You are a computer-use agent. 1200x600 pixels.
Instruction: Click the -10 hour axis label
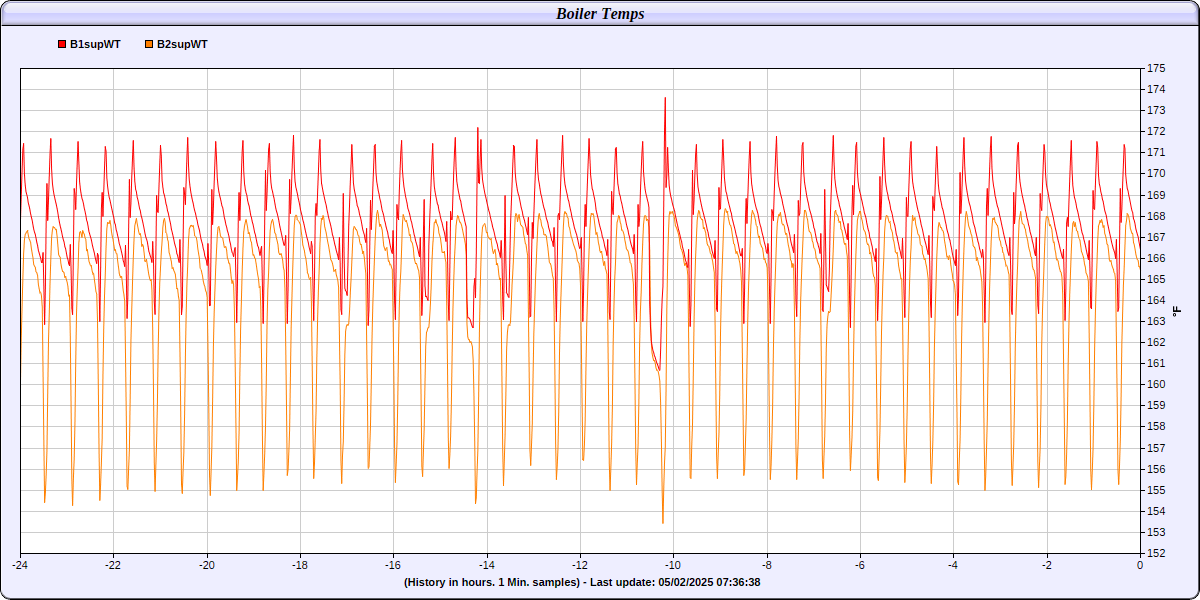tap(673, 565)
